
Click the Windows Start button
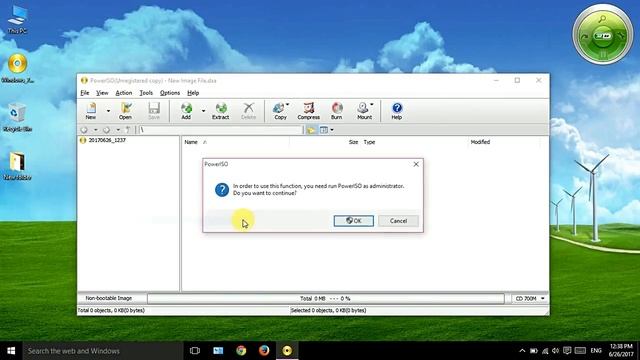[x=11, y=351]
